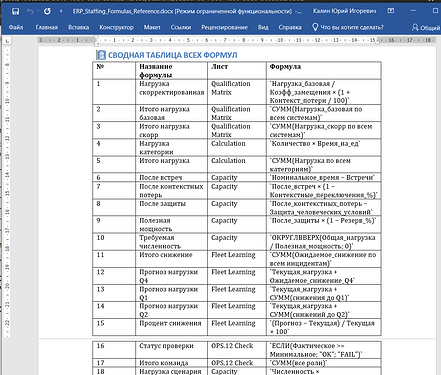Image resolution: width=441 pixels, height=375 pixels.
Task: Click the 'Название формулы' header cell
Action: click(171, 70)
